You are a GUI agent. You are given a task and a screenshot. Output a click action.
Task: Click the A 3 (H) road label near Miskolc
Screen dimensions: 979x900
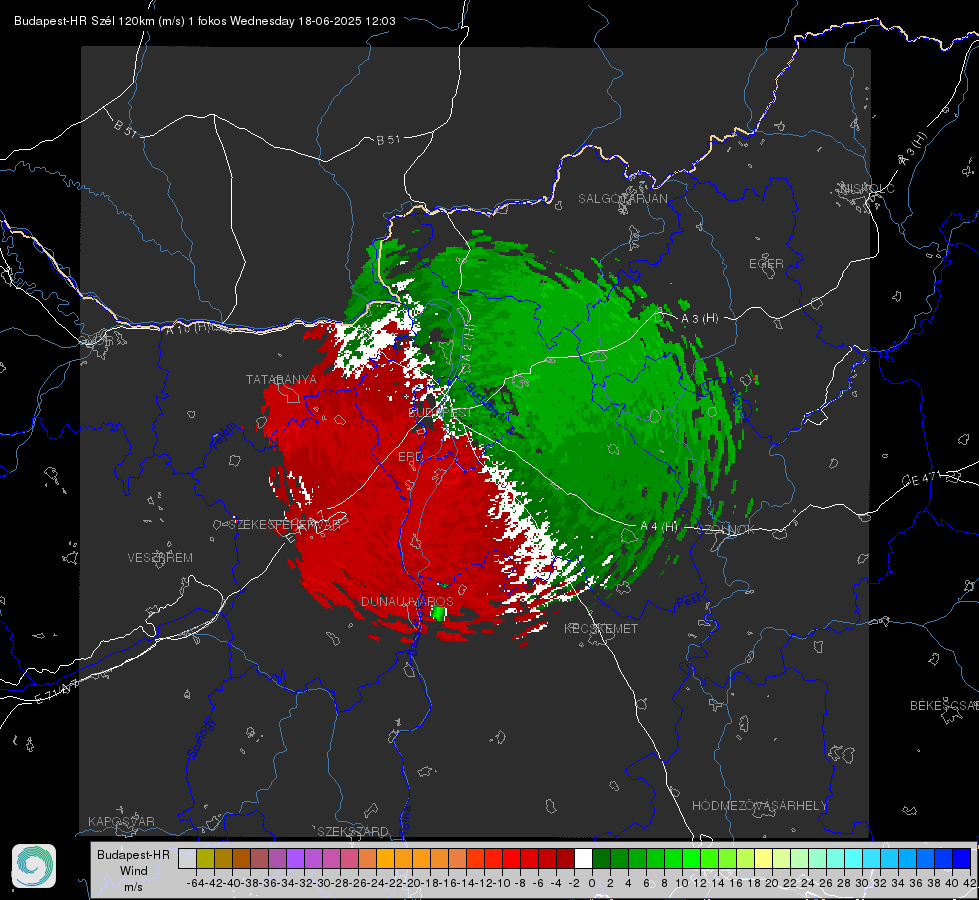(x=913, y=149)
